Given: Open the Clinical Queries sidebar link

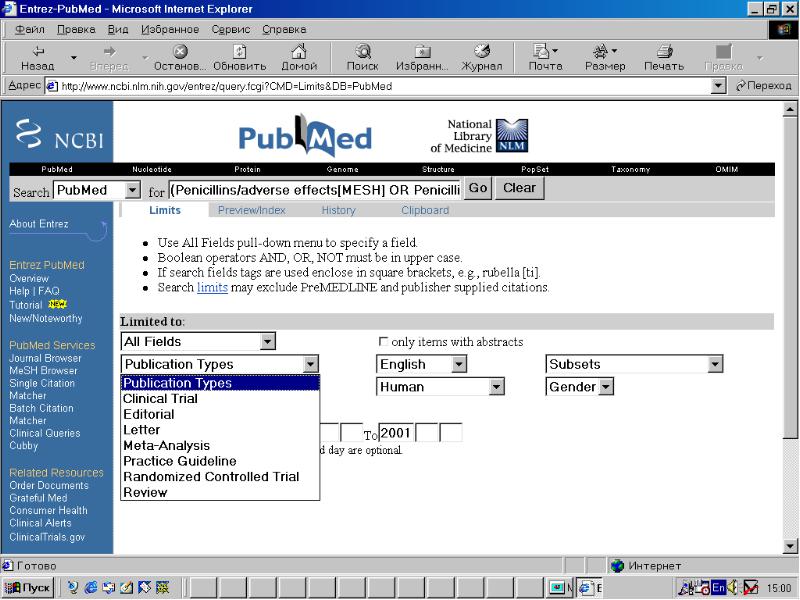Looking at the screenshot, I should 45,433.
